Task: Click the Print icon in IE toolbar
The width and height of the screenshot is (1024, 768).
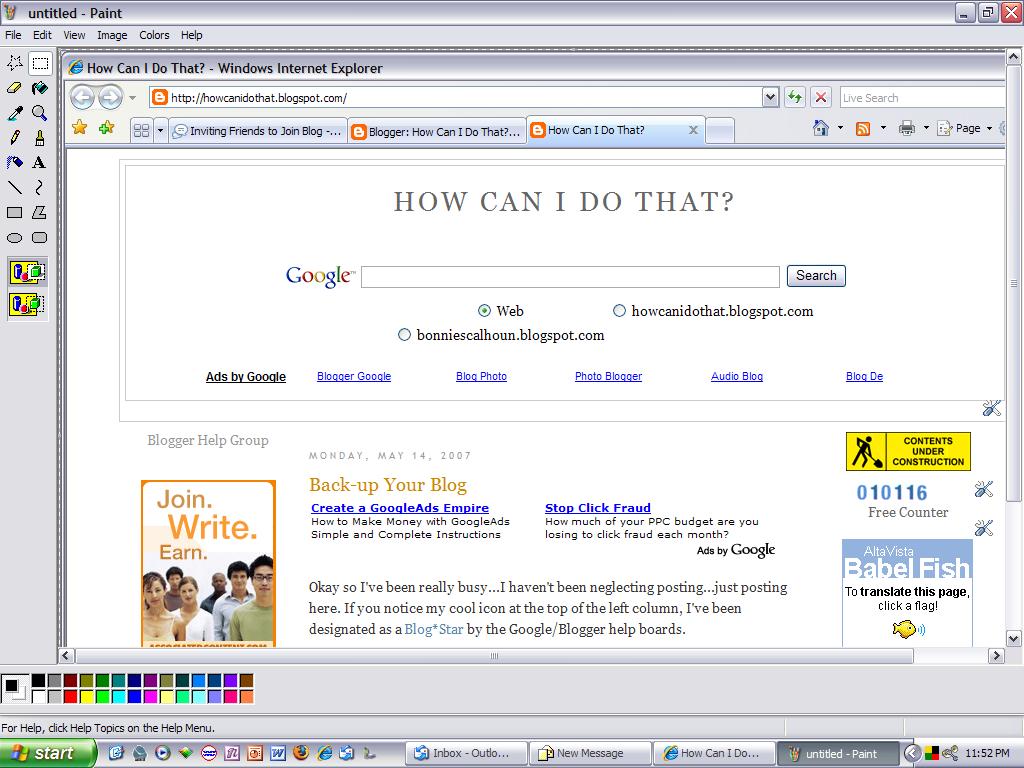Action: [x=906, y=128]
